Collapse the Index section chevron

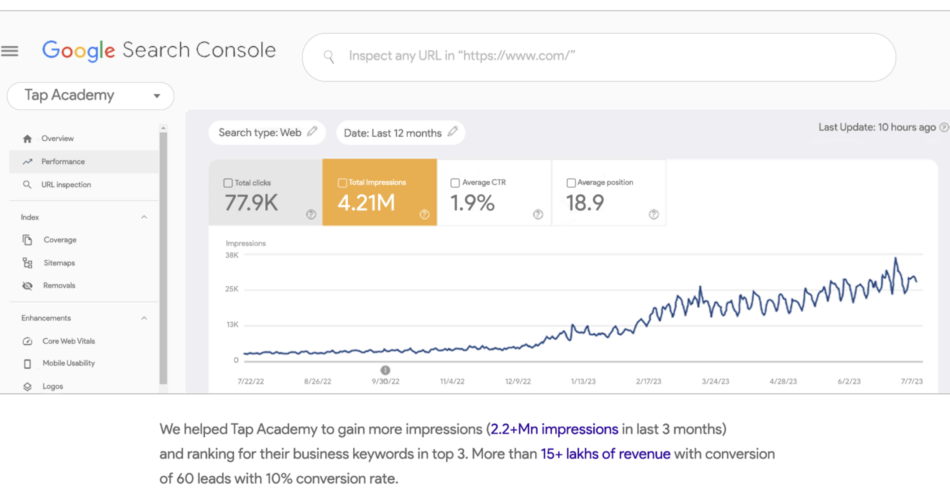tap(144, 217)
